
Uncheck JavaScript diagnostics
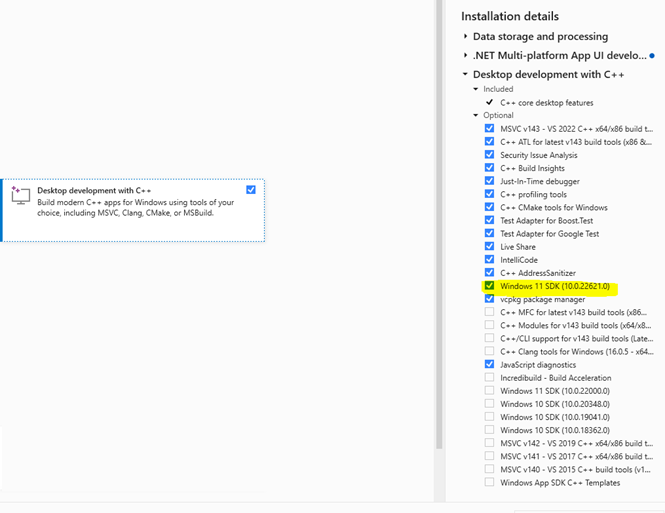(489, 364)
